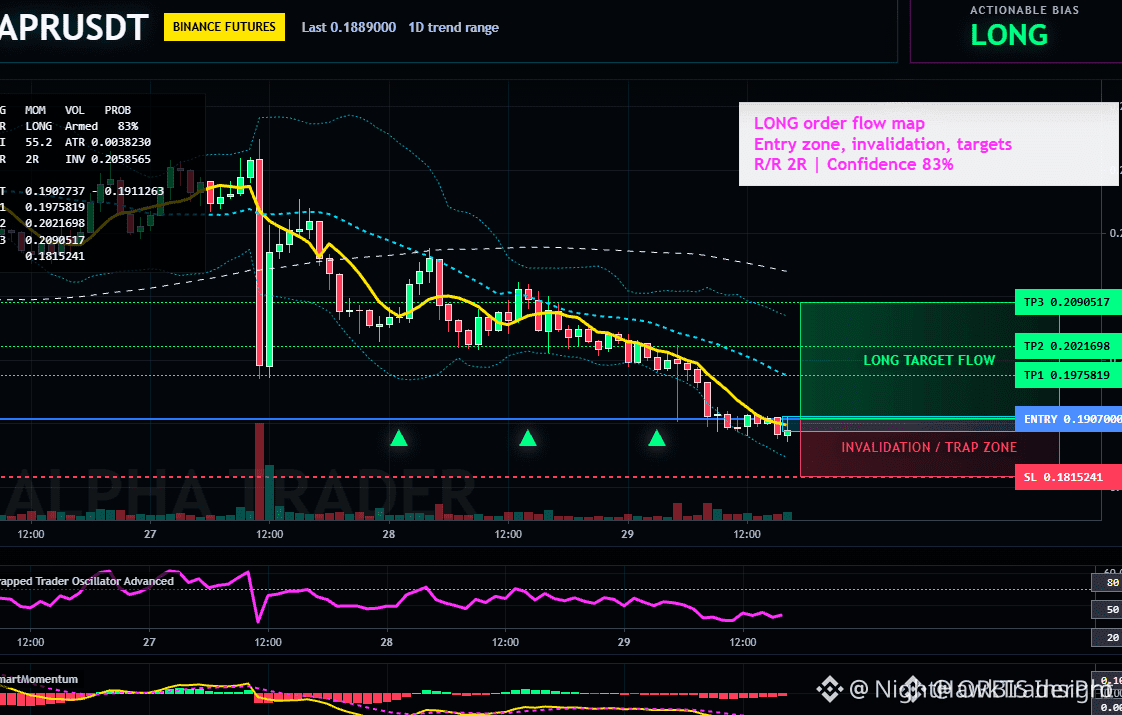Click the 27 date on main chart time axis
The height and width of the screenshot is (715, 1122).
pos(150,534)
